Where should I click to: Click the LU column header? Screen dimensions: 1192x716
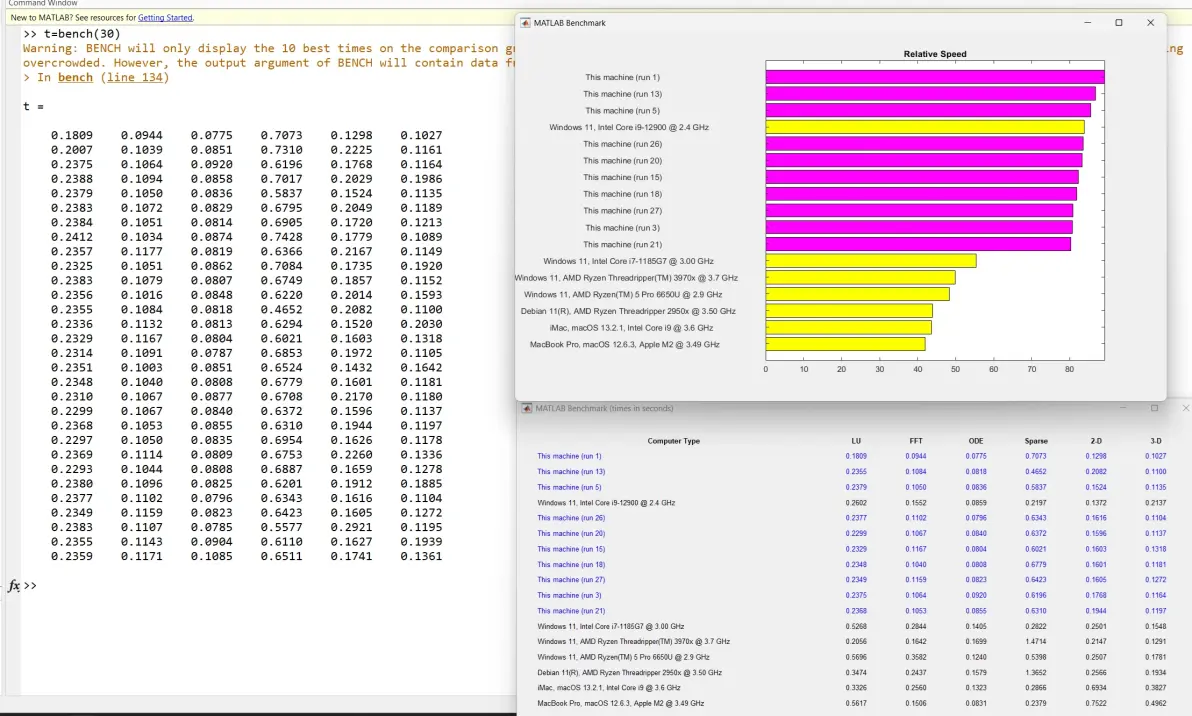pyautogui.click(x=856, y=441)
